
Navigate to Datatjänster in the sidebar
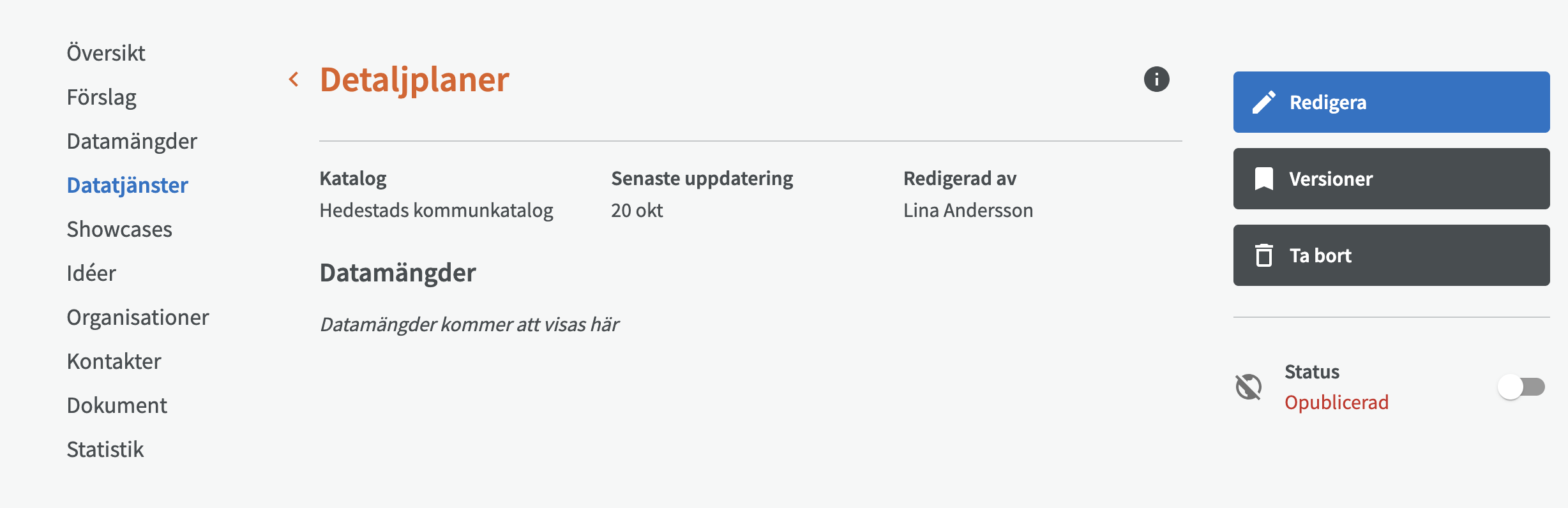(x=128, y=184)
